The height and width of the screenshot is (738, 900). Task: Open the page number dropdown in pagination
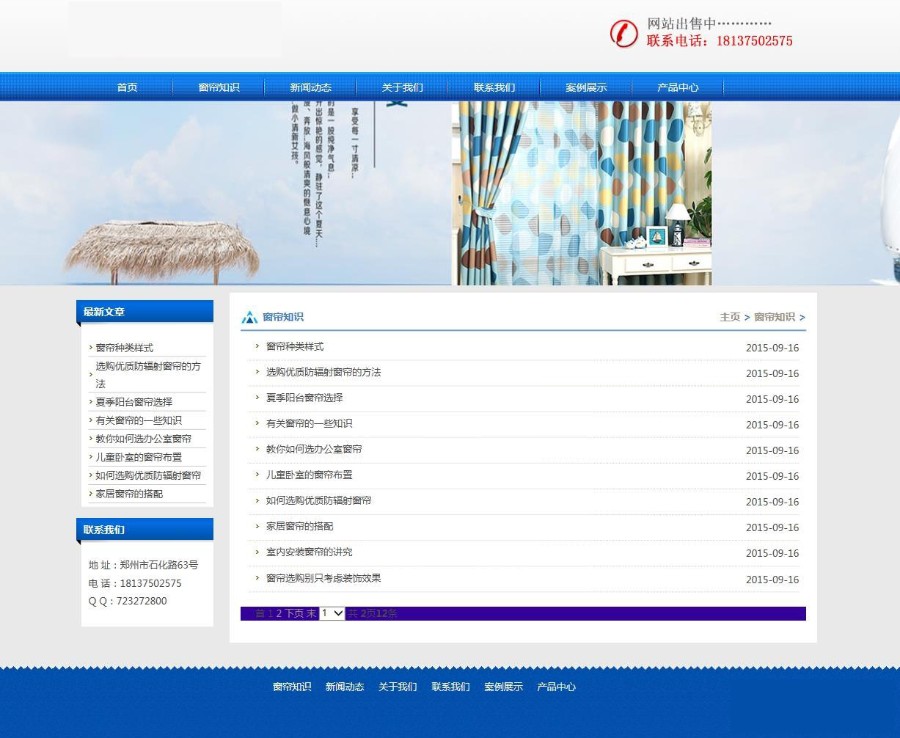332,613
